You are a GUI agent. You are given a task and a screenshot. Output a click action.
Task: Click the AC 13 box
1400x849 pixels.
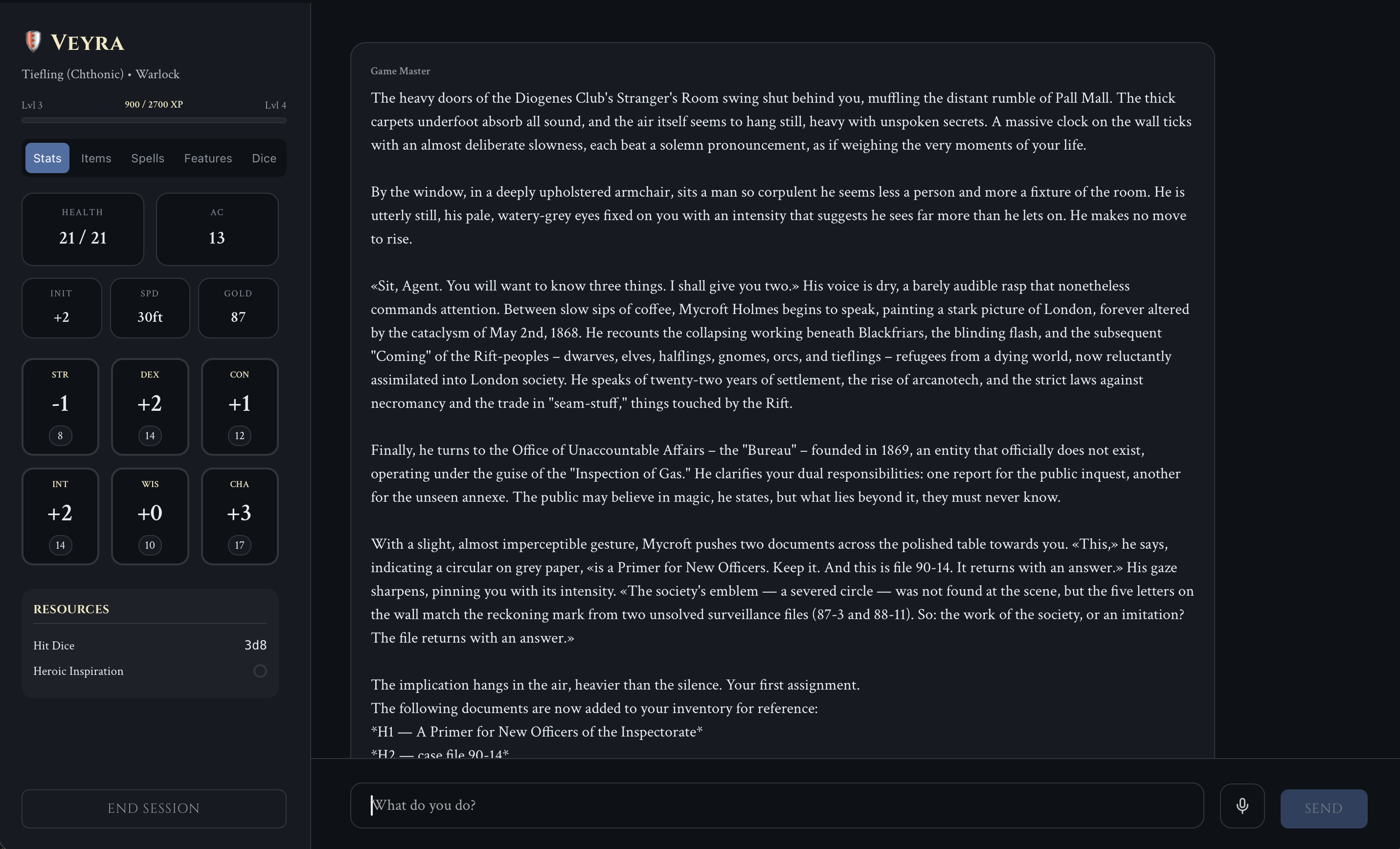pos(217,229)
